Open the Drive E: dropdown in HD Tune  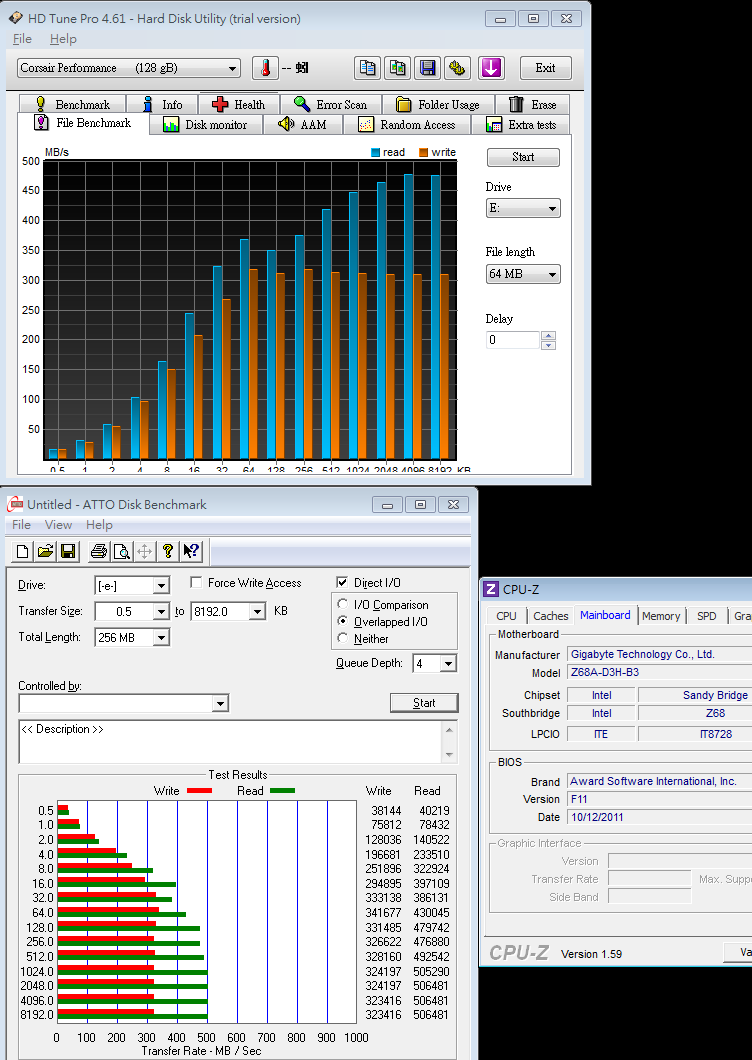pos(523,208)
